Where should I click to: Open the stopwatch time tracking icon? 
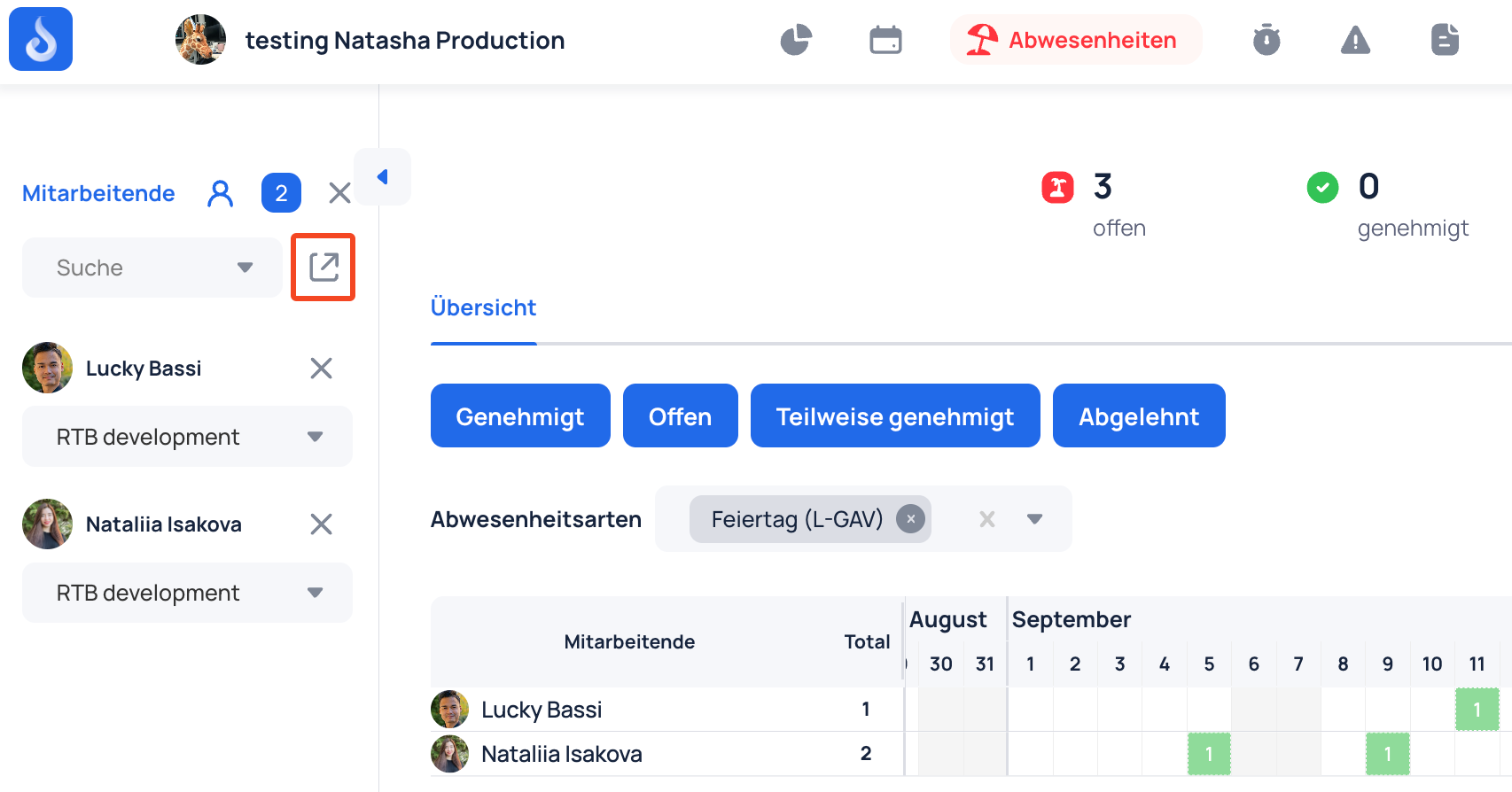pyautogui.click(x=1266, y=40)
